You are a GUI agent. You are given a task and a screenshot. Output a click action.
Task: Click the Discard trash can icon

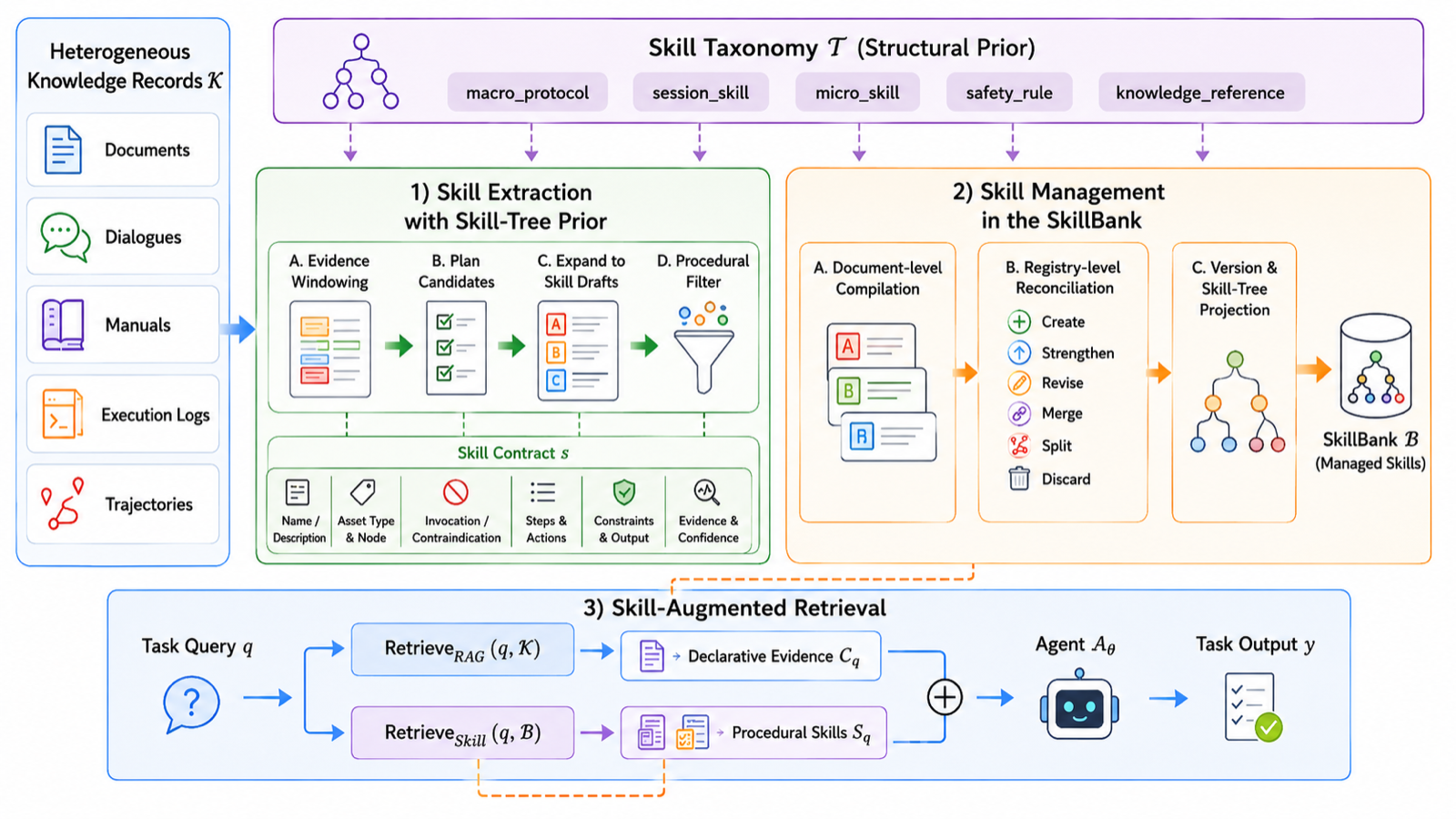click(x=1019, y=478)
